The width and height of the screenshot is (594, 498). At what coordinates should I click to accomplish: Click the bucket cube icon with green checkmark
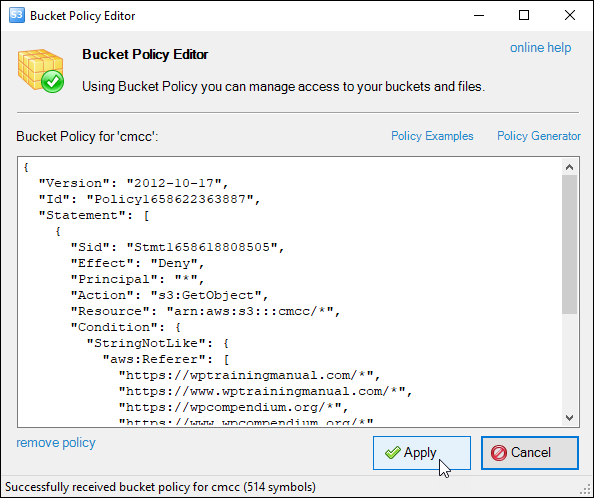[41, 70]
